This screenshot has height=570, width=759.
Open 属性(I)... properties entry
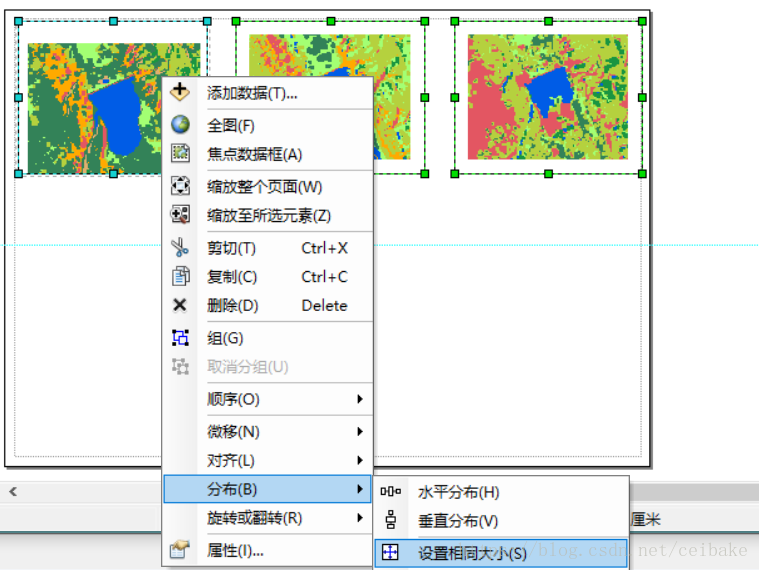268,550
